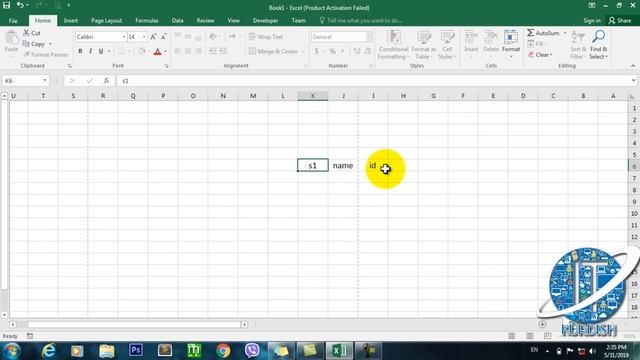The width and height of the screenshot is (640, 360).
Task: Collapse the ribbon with the up arrow
Action: coord(633,66)
